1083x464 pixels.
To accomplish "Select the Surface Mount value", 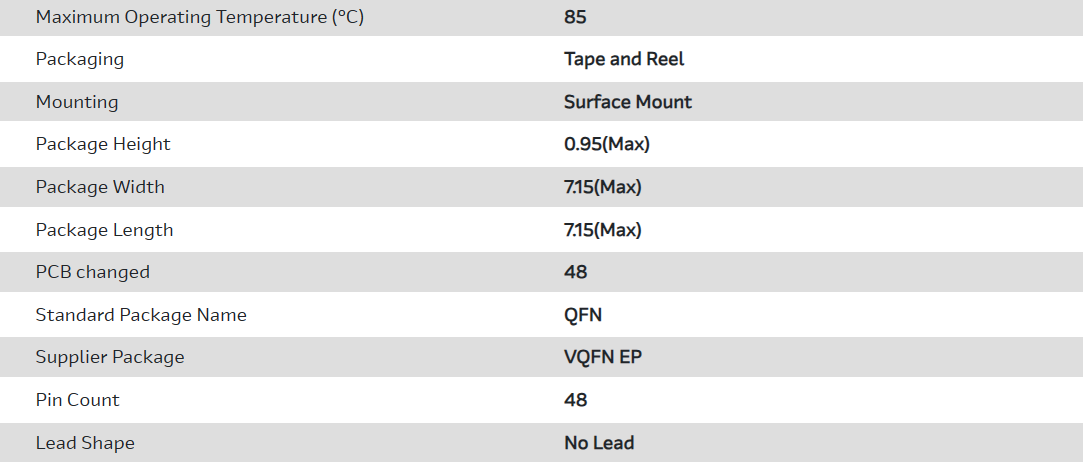I will 628,102.
